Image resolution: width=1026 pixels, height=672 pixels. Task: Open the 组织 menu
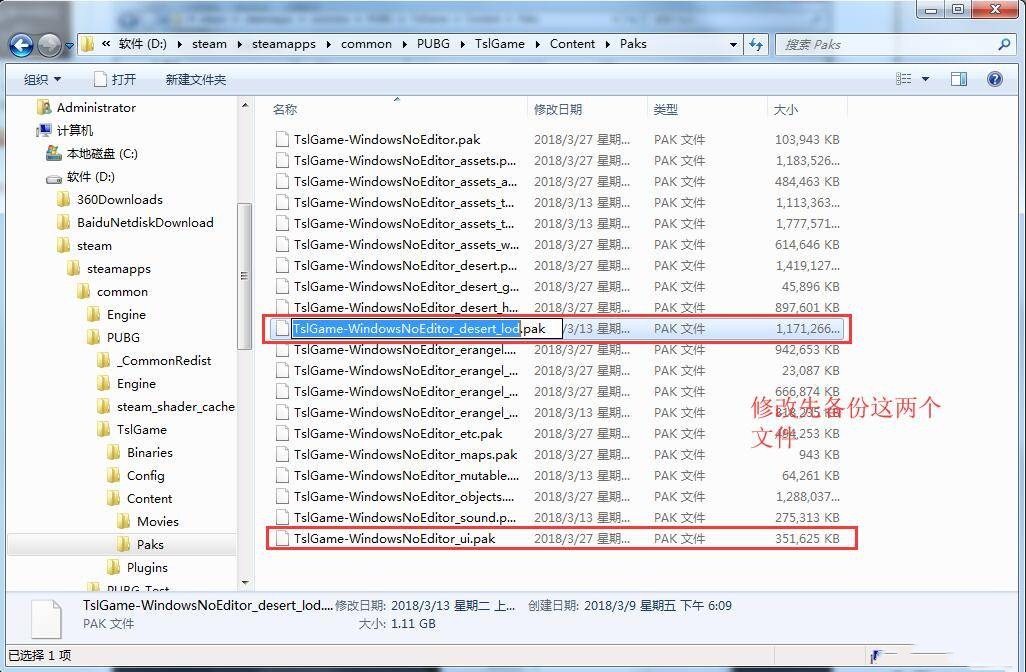pos(43,80)
